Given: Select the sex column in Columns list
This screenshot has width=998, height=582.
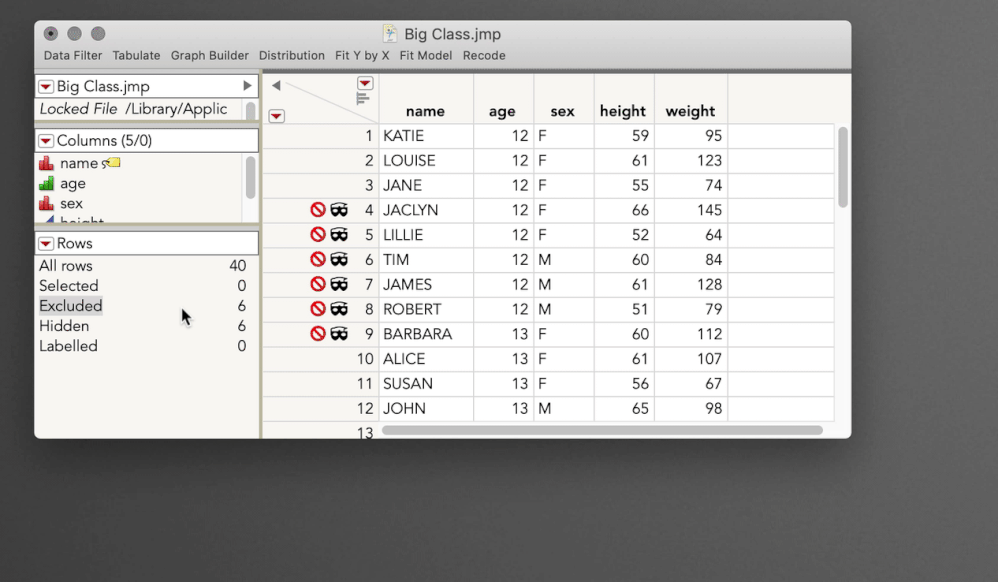Looking at the screenshot, I should click(71, 203).
